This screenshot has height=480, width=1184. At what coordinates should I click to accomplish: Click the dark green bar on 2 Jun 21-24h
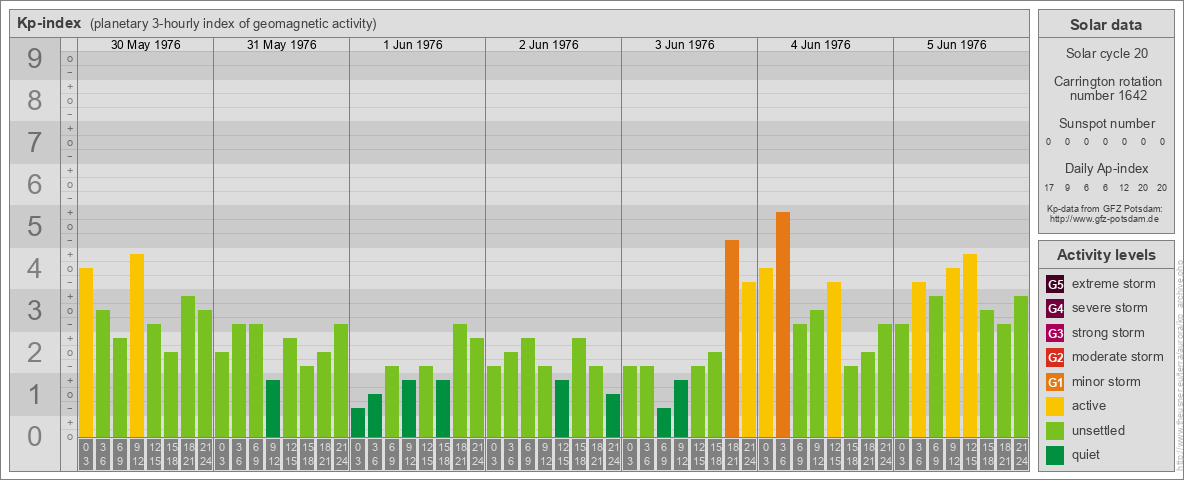(x=613, y=415)
